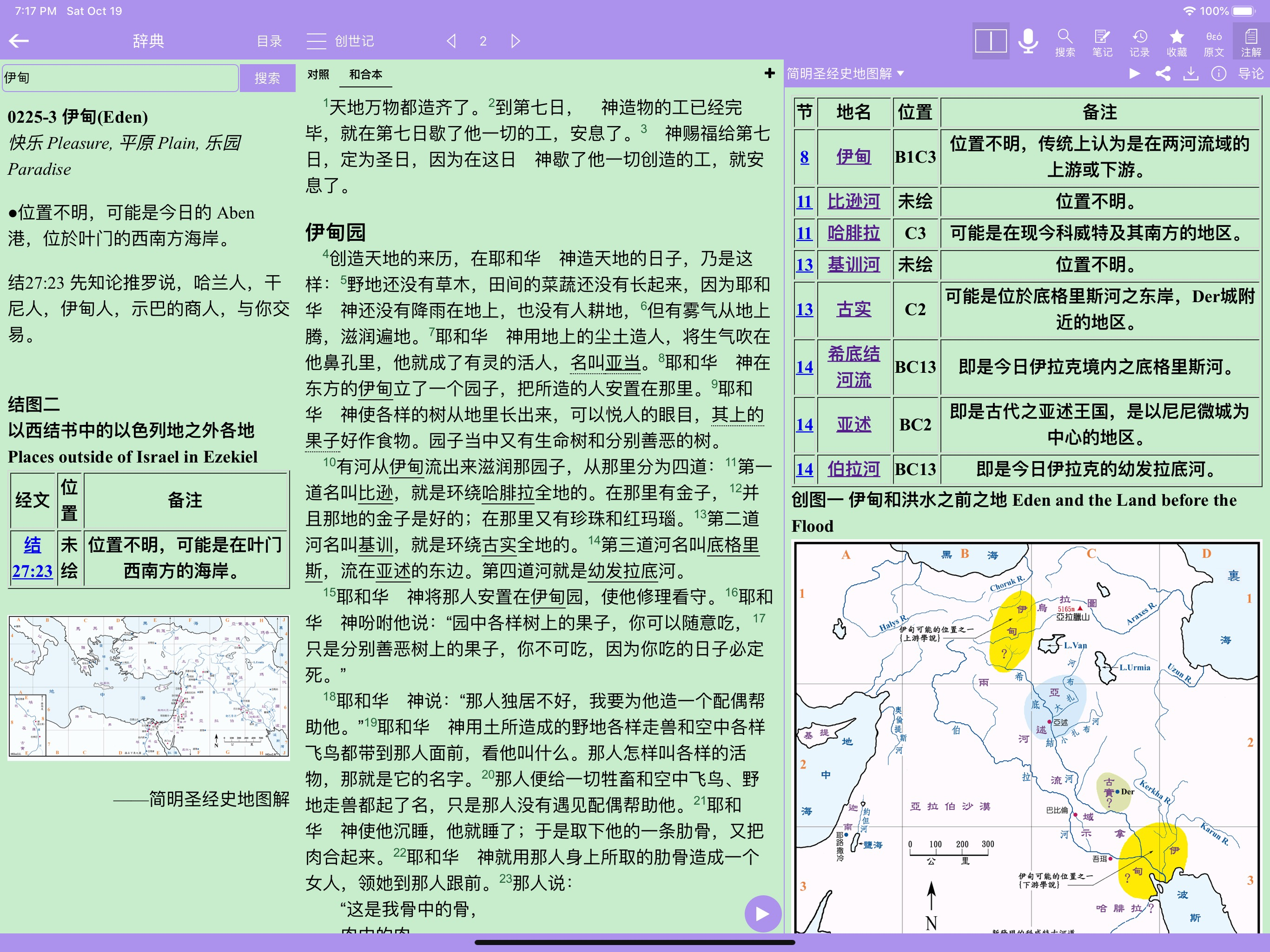Open the 原文 original text tool
This screenshot has height=952, width=1270.
1214,42
